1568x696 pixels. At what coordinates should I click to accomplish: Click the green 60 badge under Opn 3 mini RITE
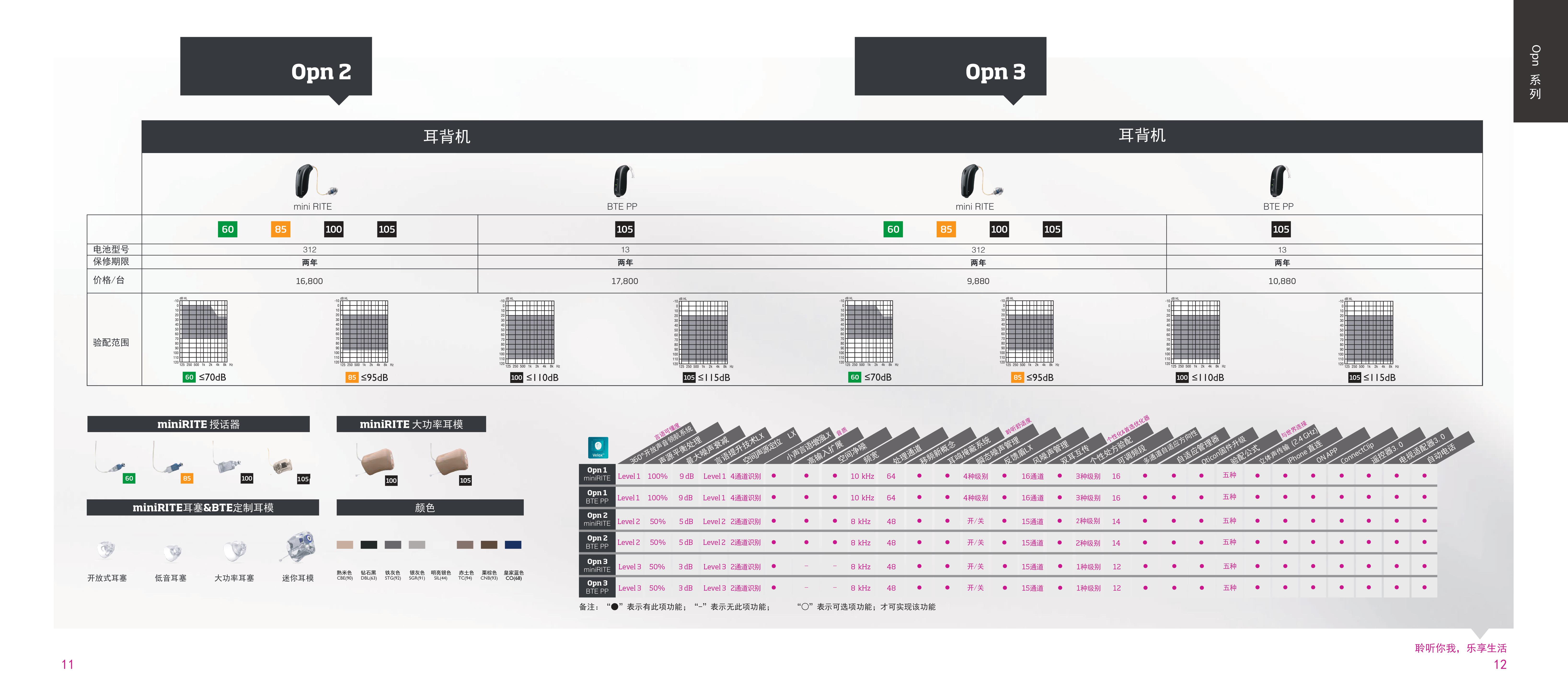pos(893,229)
